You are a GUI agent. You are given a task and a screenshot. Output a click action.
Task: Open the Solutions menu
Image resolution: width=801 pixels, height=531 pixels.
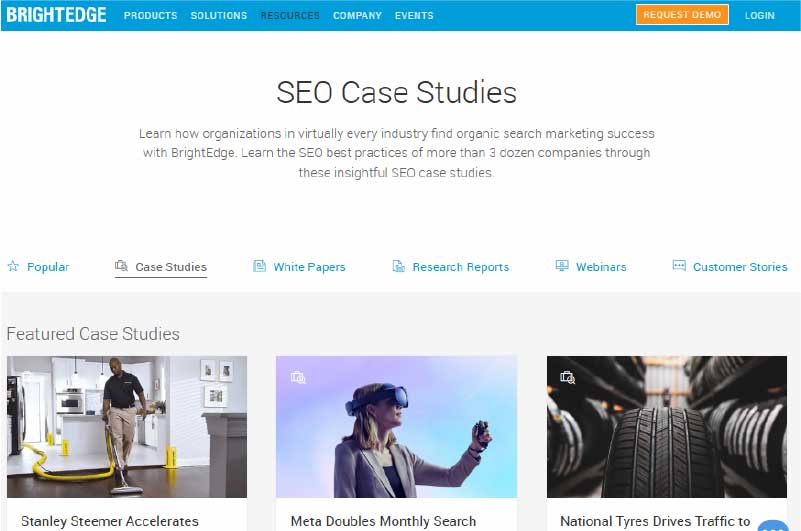point(219,15)
